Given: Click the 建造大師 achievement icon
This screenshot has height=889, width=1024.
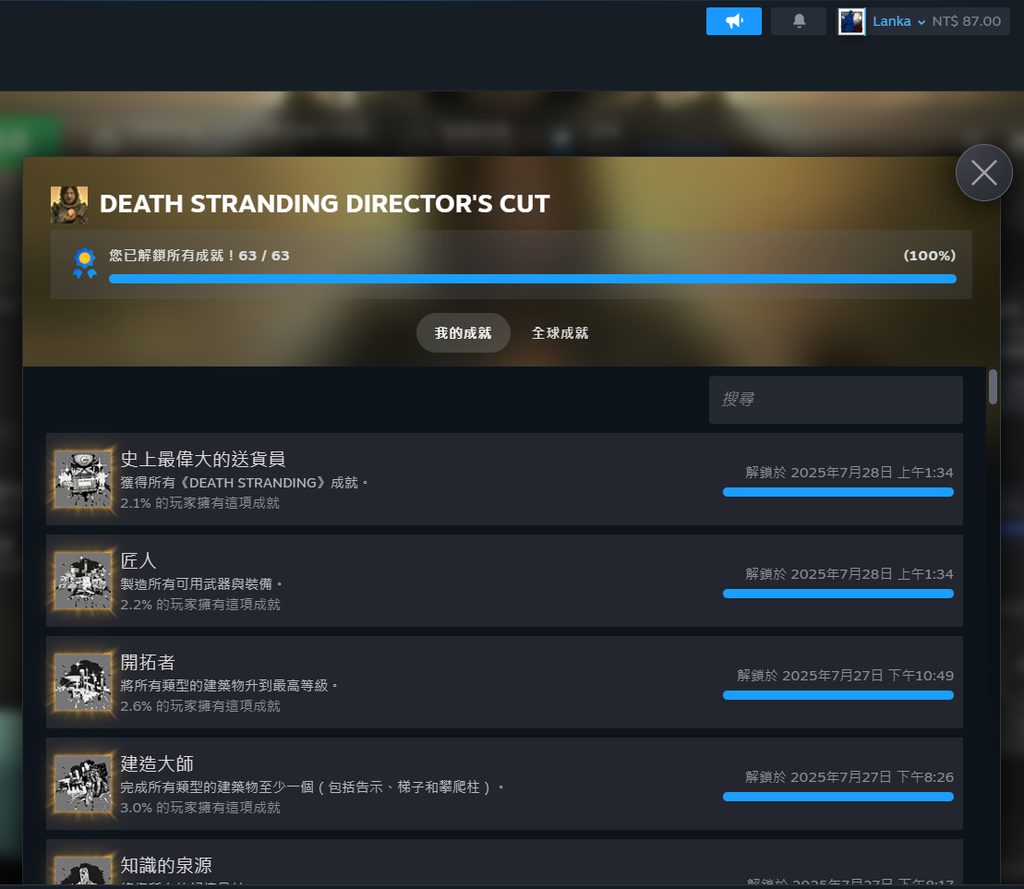Looking at the screenshot, I should (x=83, y=784).
